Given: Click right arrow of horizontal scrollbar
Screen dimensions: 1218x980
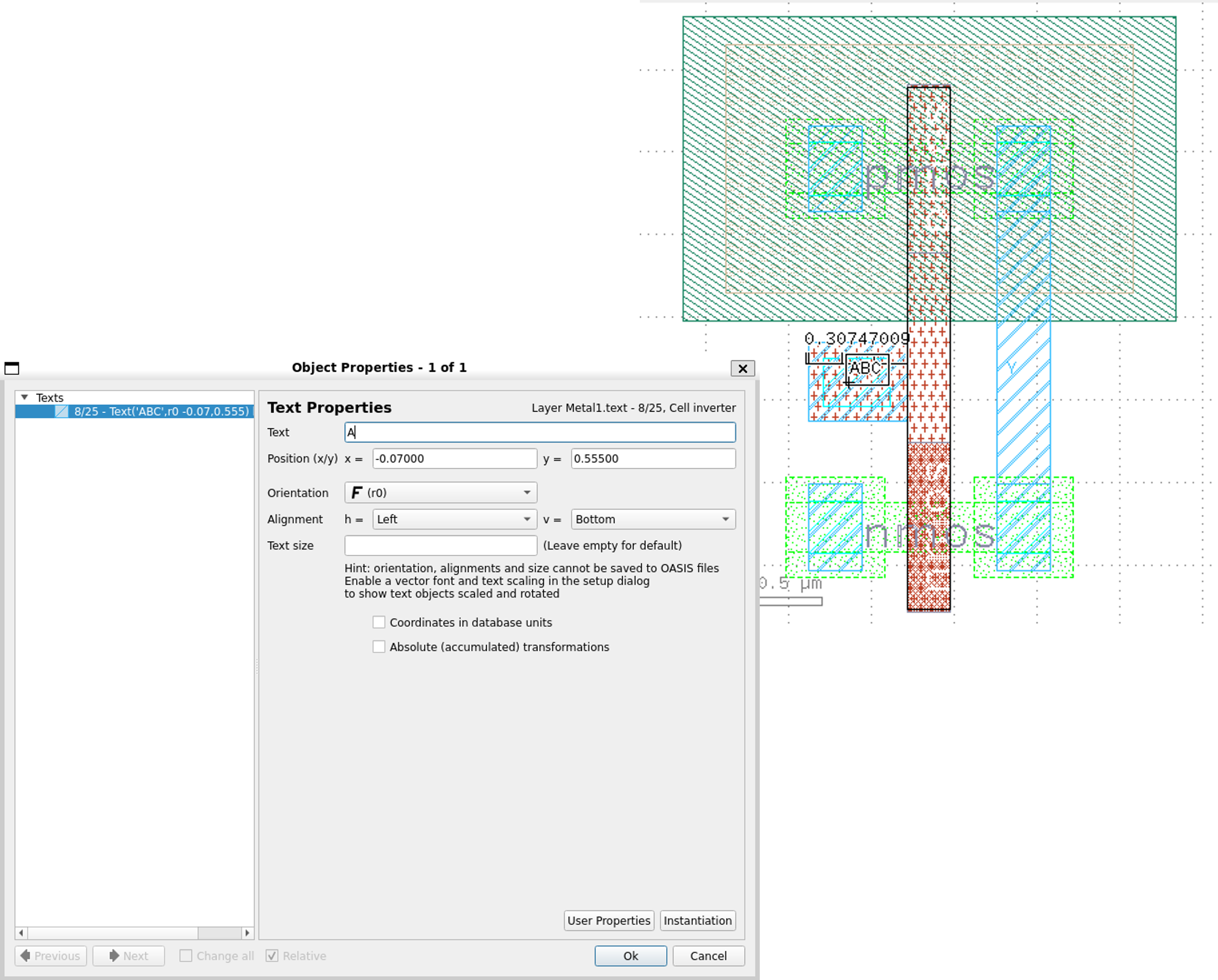Looking at the screenshot, I should pos(247,932).
